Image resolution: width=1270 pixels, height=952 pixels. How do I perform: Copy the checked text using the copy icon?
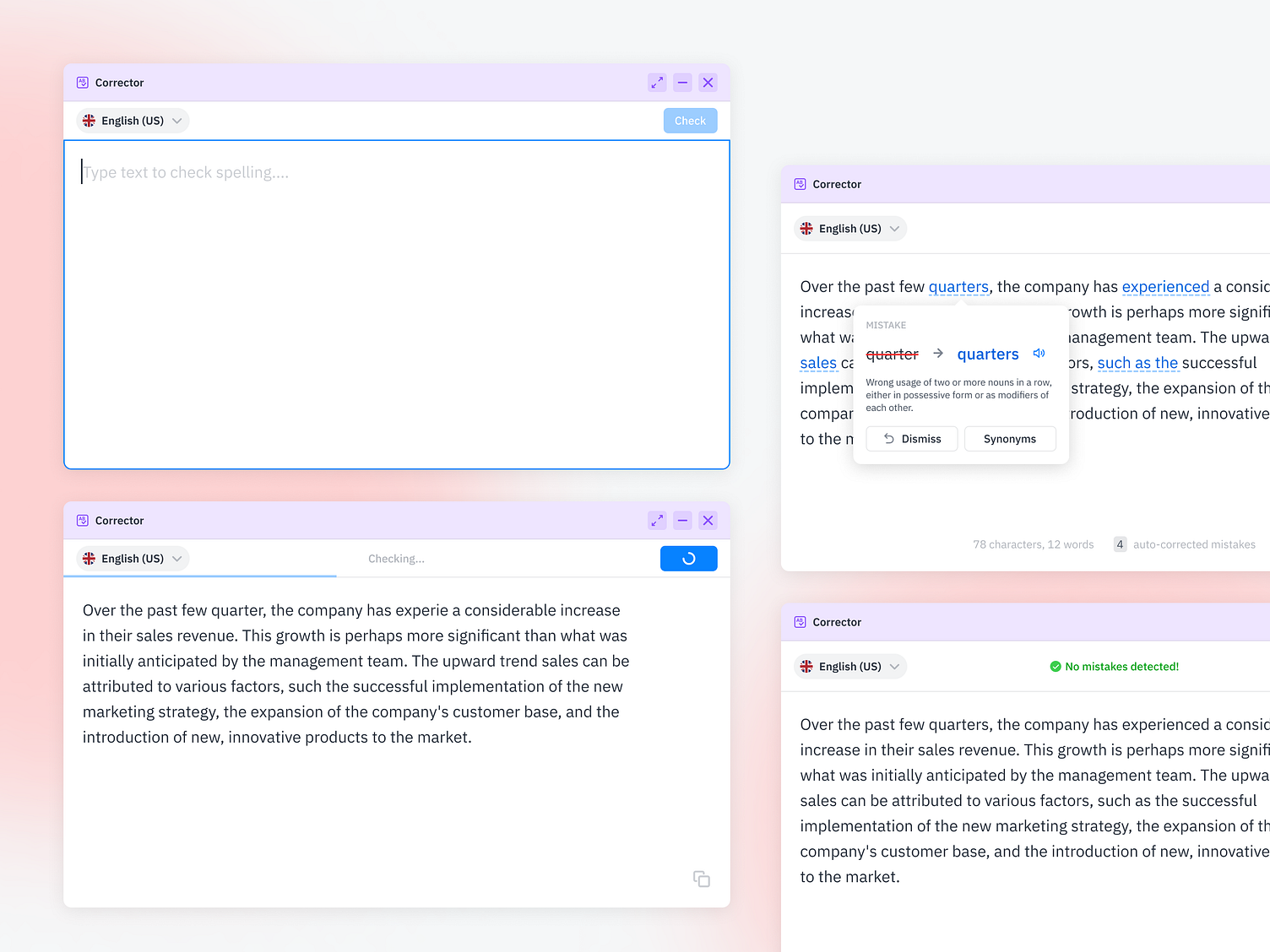(x=701, y=879)
